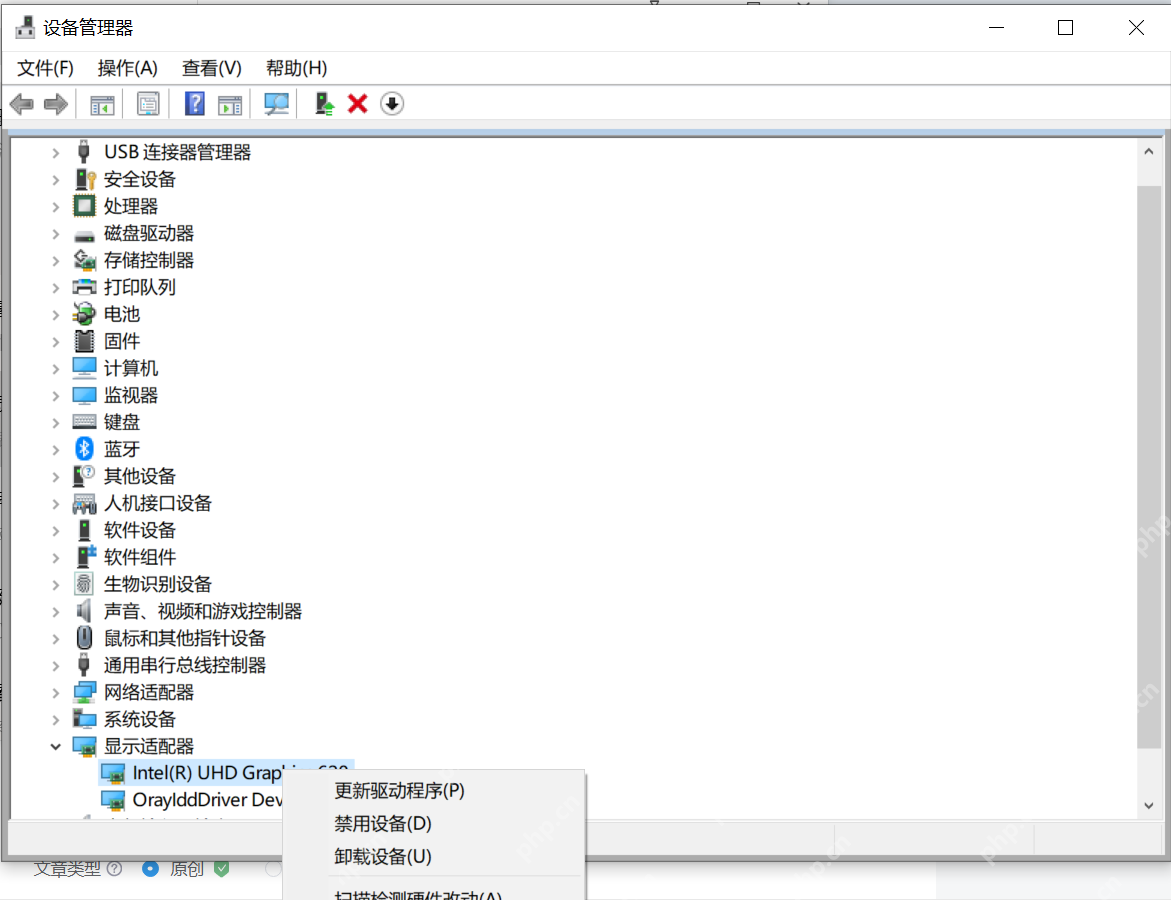Select the 处理器 tree label
This screenshot has height=900, width=1171.
click(x=131, y=206)
